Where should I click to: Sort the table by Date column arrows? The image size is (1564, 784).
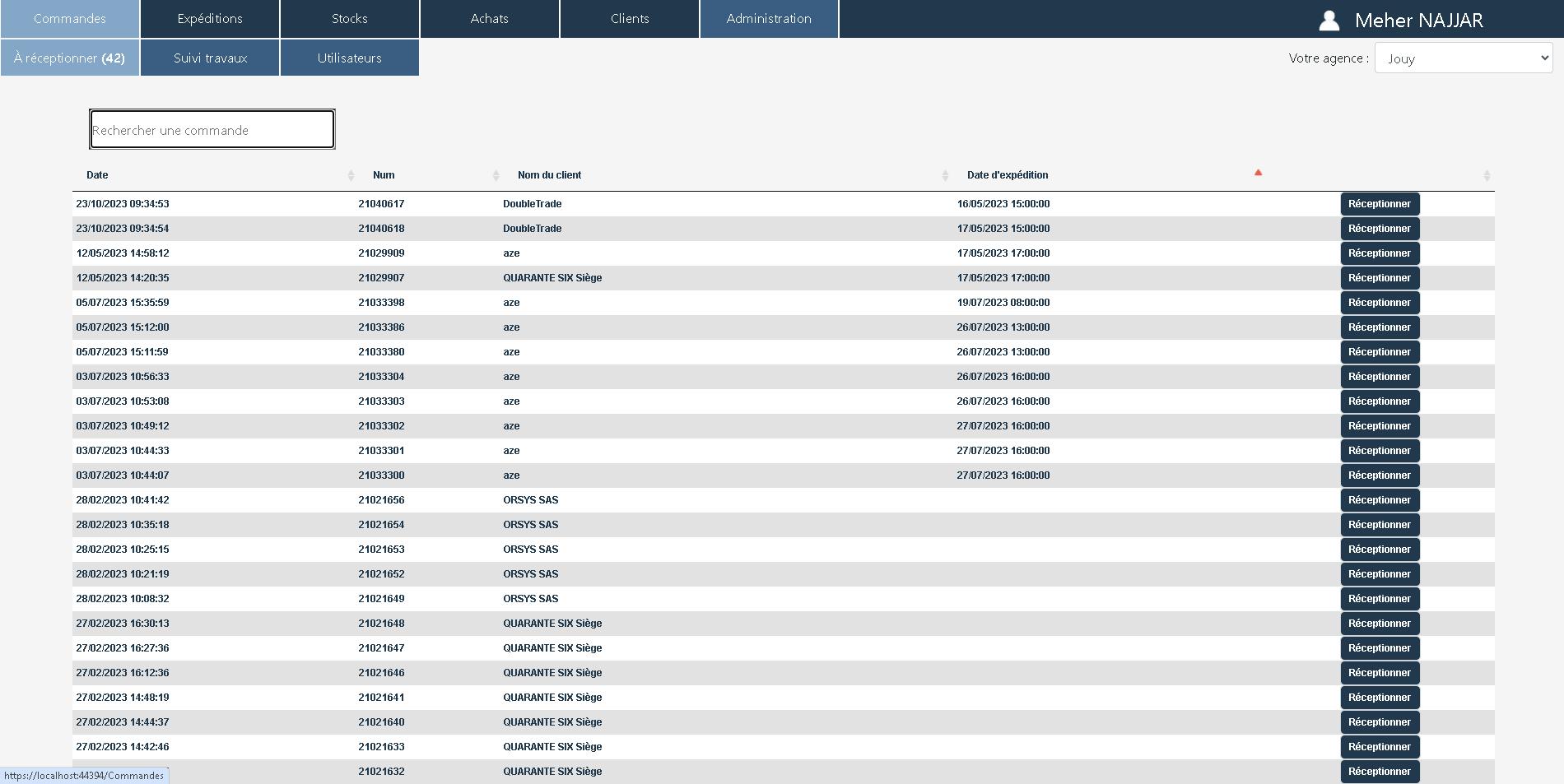click(x=351, y=175)
